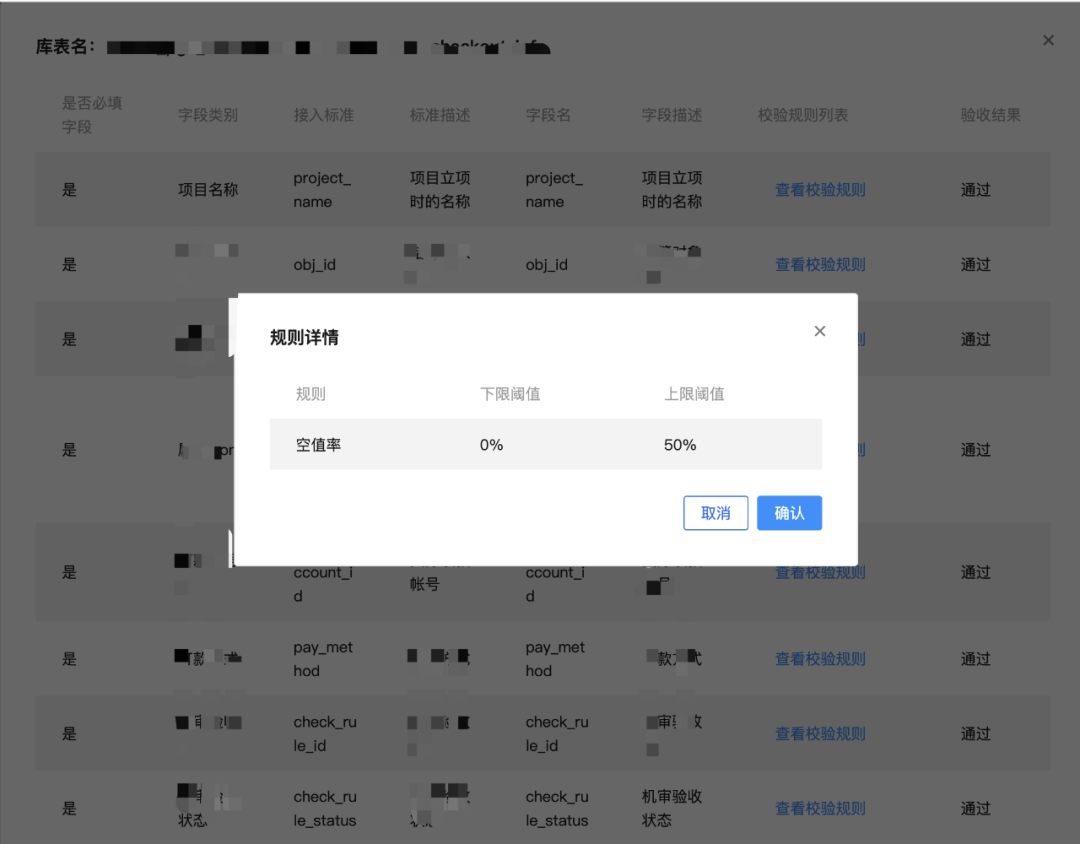Screen dimensions: 1080x844
Task: Click the 字段名 column header
Action: pos(548,115)
